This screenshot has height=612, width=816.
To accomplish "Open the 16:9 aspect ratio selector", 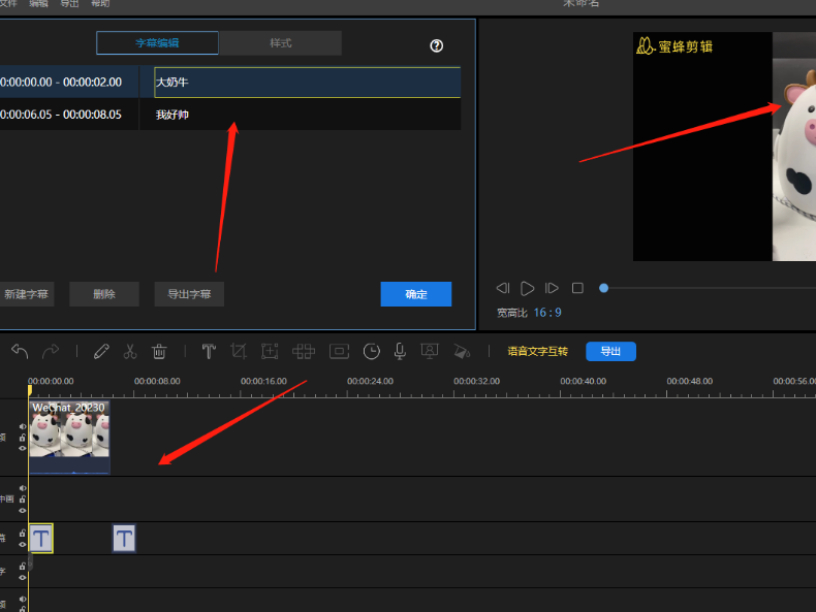I will pyautogui.click(x=547, y=313).
